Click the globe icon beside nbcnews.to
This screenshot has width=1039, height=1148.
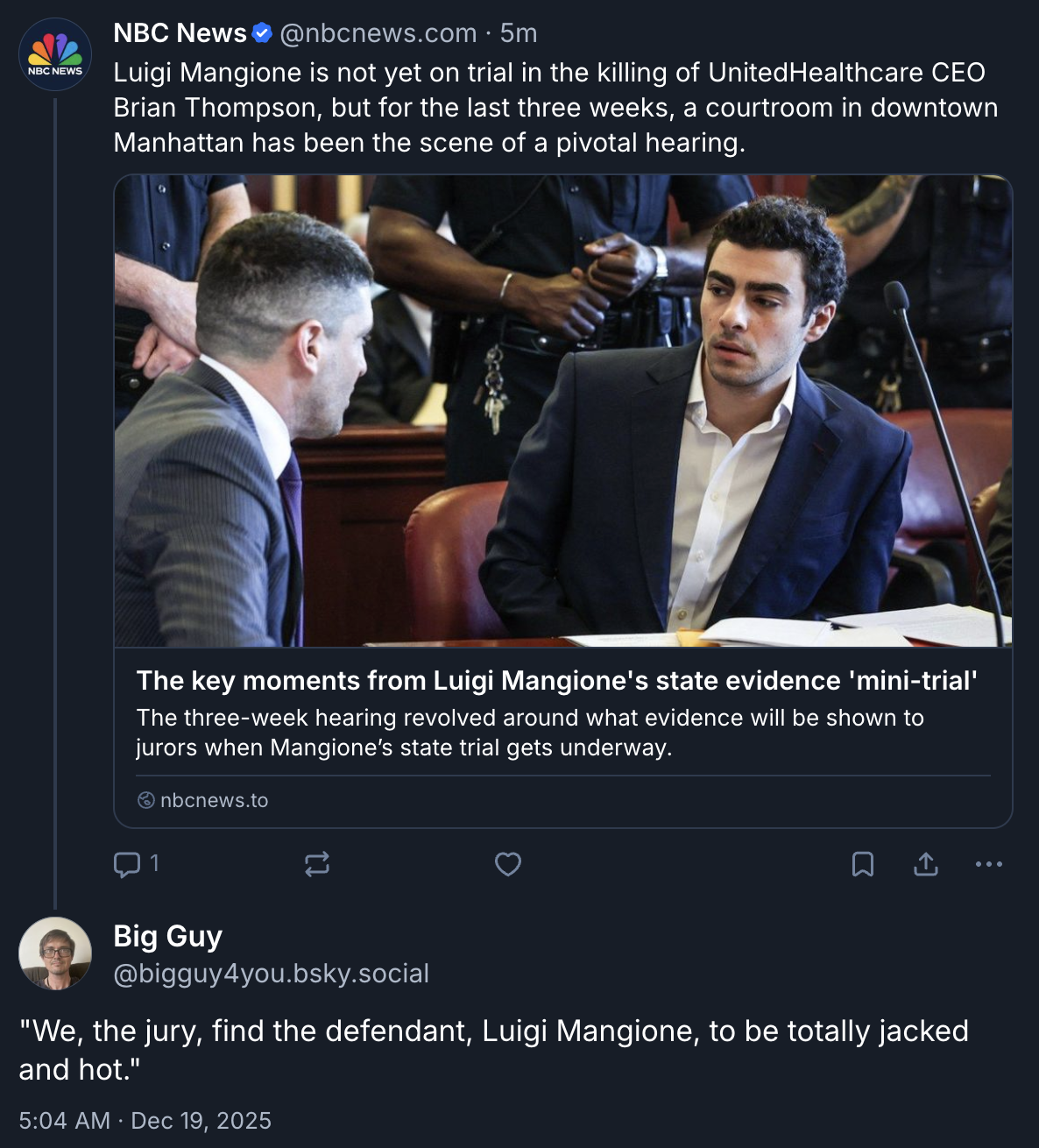146,800
